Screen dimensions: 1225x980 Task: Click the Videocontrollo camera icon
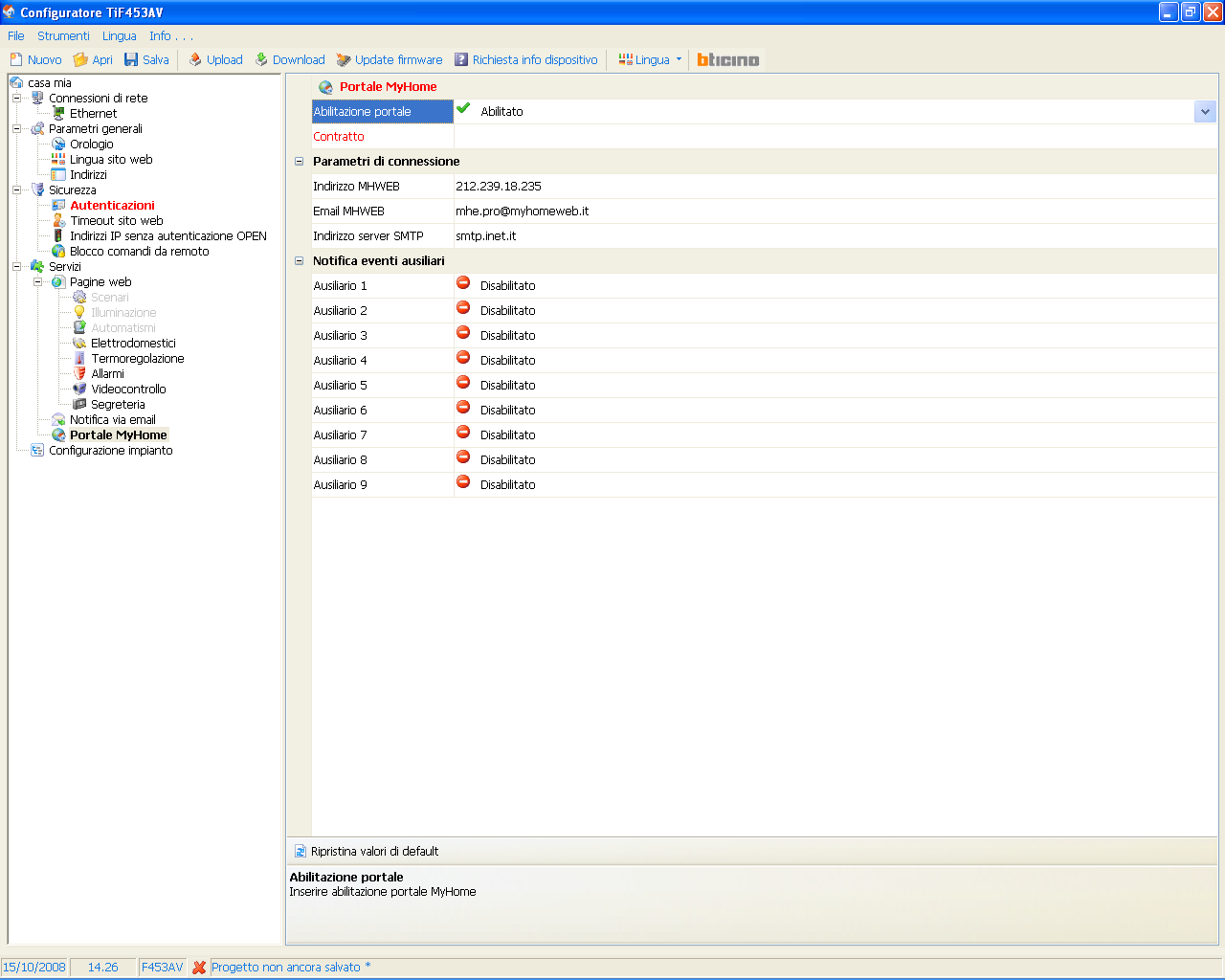[x=79, y=389]
